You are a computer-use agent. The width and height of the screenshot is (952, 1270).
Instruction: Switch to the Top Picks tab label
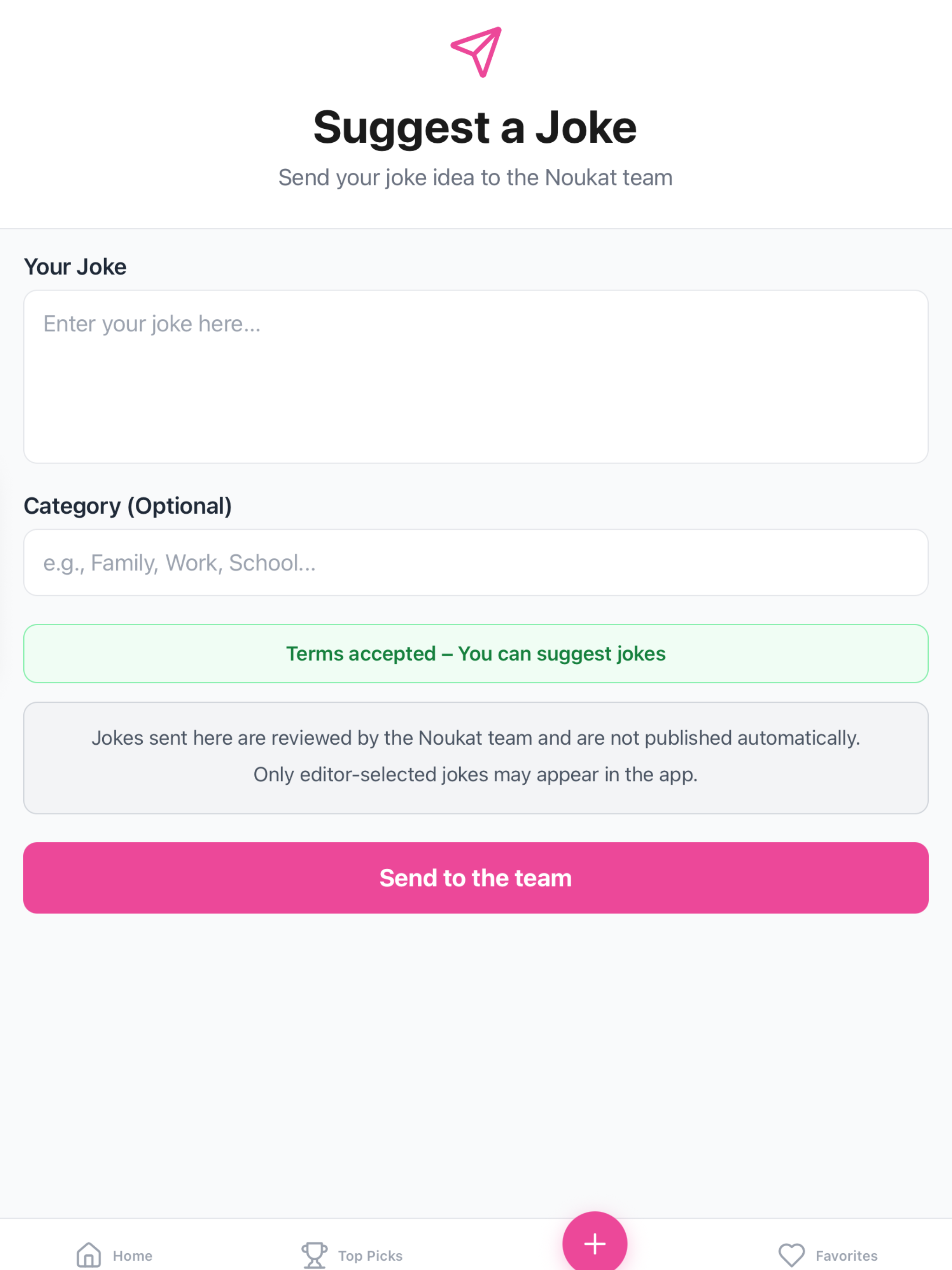pos(370,1256)
